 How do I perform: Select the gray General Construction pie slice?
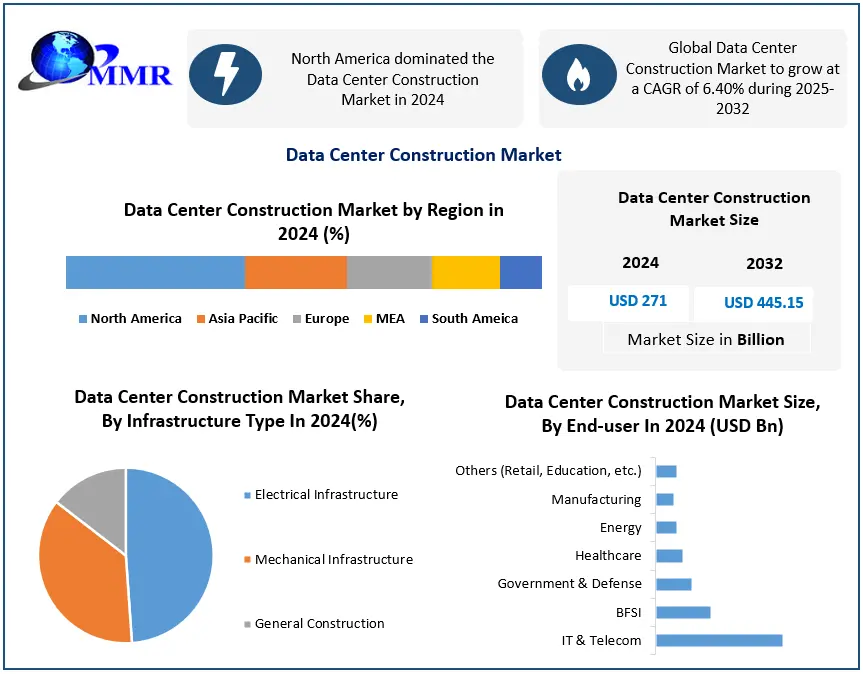[95, 505]
